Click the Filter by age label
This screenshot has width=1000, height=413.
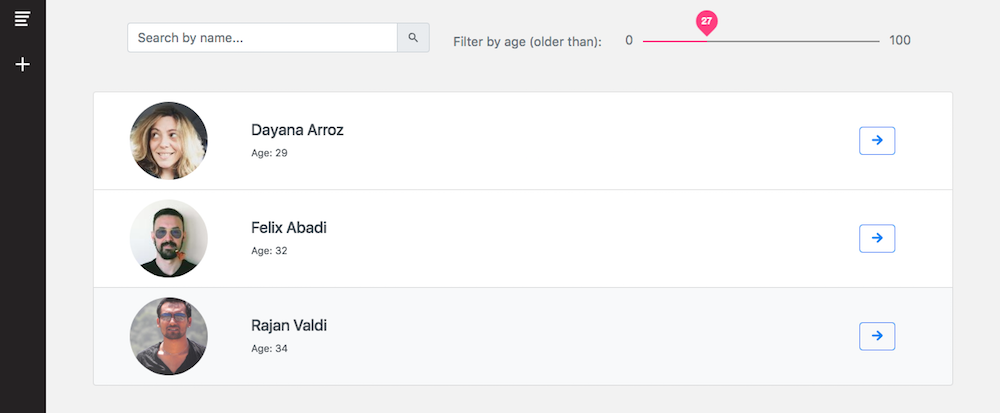tap(527, 42)
